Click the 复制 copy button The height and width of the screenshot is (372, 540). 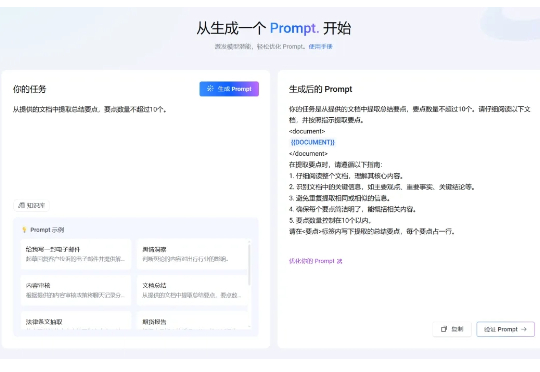click(x=452, y=329)
